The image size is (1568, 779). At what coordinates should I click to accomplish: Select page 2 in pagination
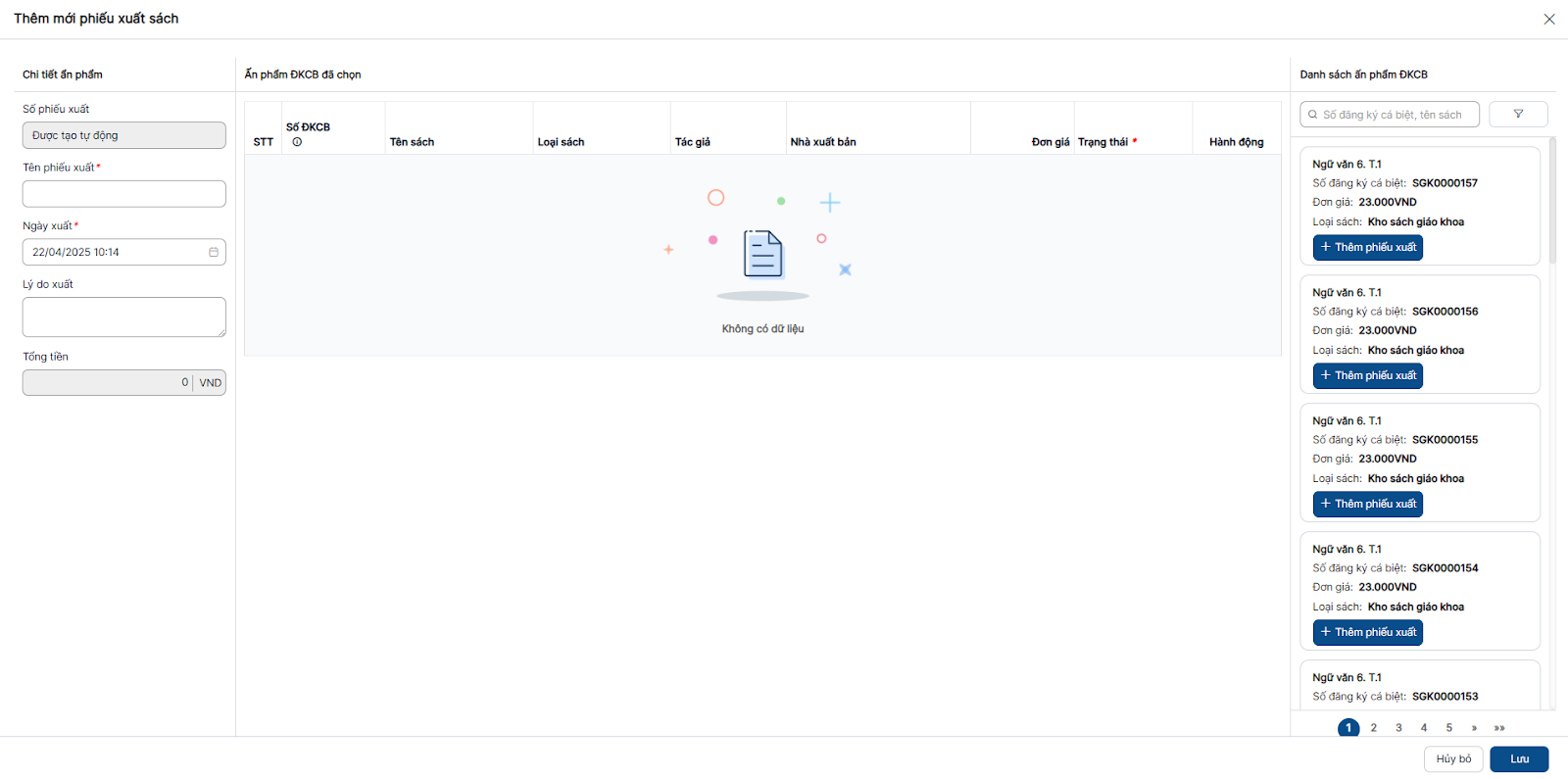coord(1374,728)
